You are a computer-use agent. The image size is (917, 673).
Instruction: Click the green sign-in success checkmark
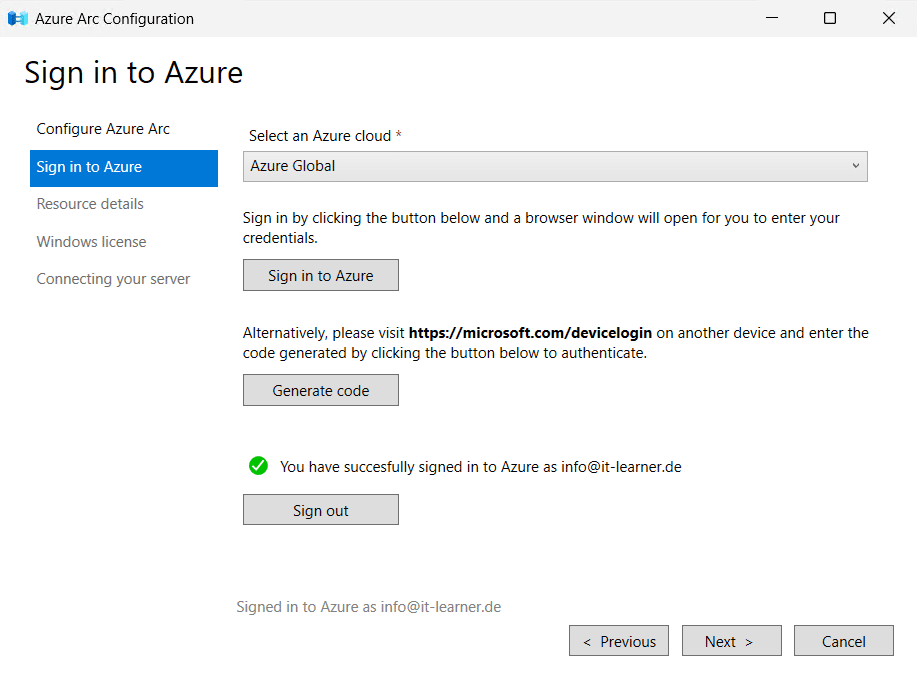pos(258,466)
